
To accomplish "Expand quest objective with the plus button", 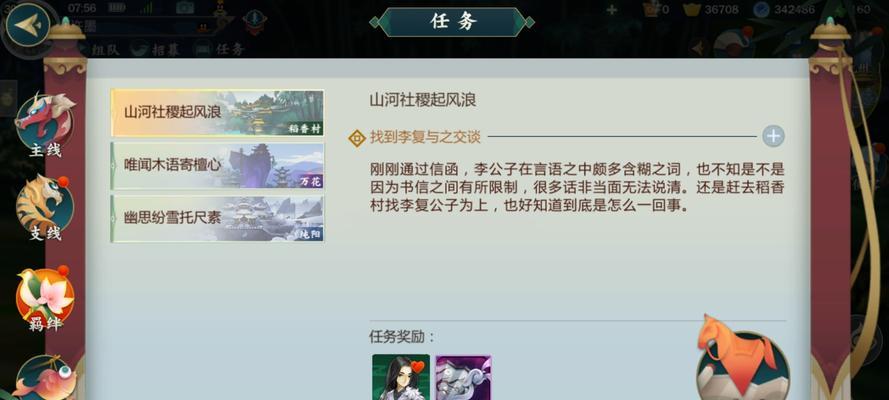I will (773, 136).
